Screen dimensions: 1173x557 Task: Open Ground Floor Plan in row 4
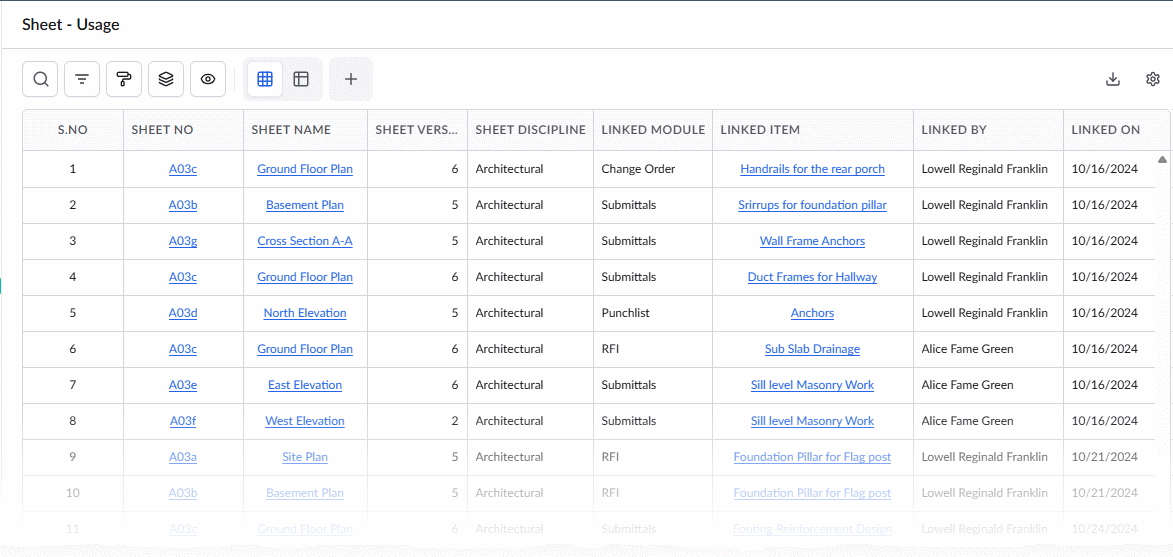pyautogui.click(x=305, y=277)
